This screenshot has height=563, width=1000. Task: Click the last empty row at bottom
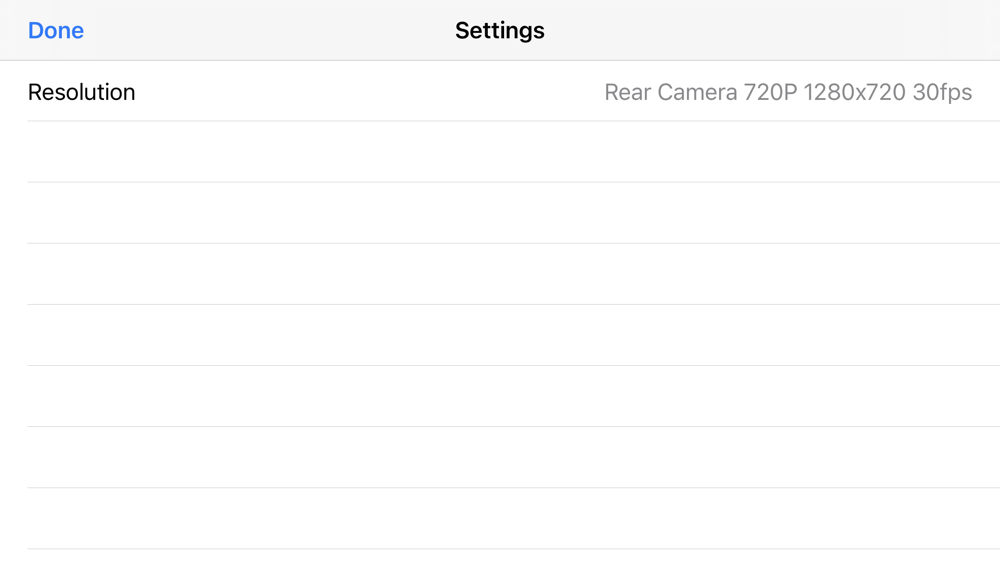[500, 556]
